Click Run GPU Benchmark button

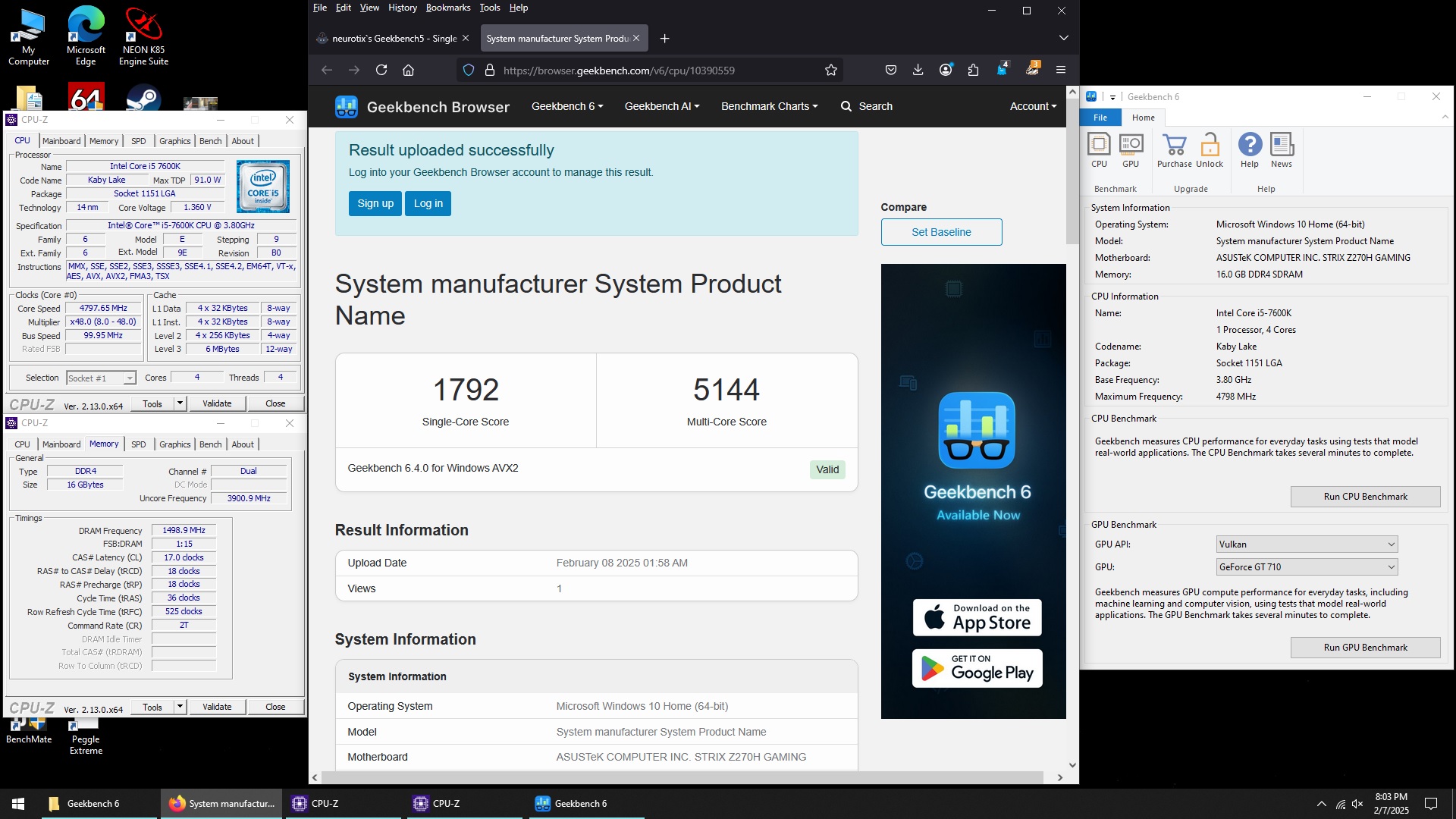tap(1365, 648)
